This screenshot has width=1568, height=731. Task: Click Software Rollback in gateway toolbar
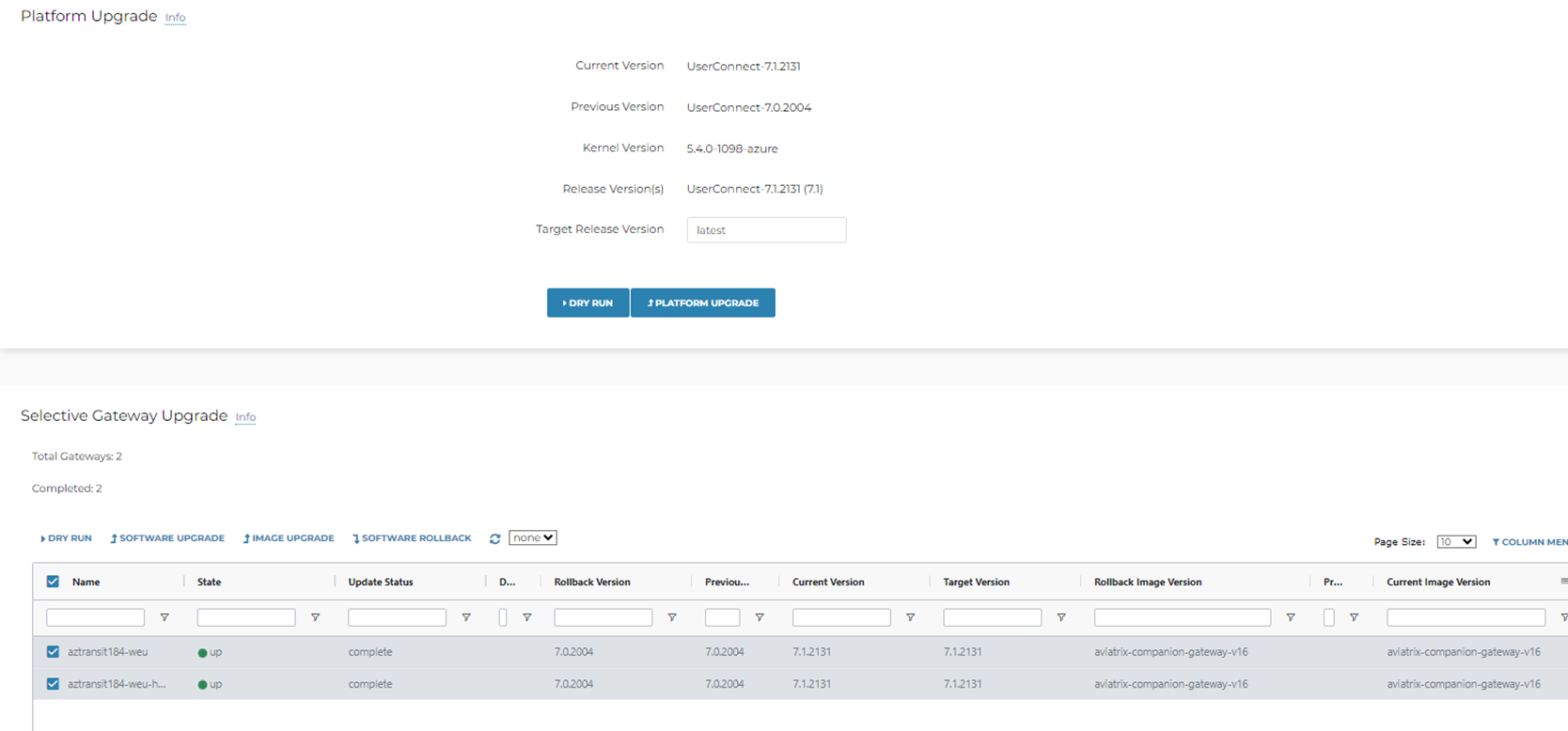412,538
